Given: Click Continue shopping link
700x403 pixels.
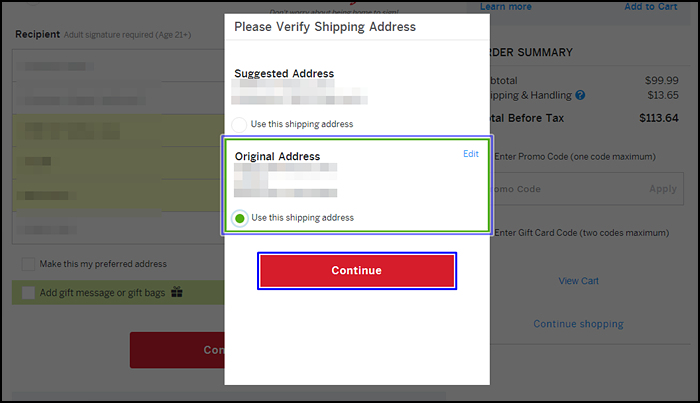Looking at the screenshot, I should tap(578, 324).
